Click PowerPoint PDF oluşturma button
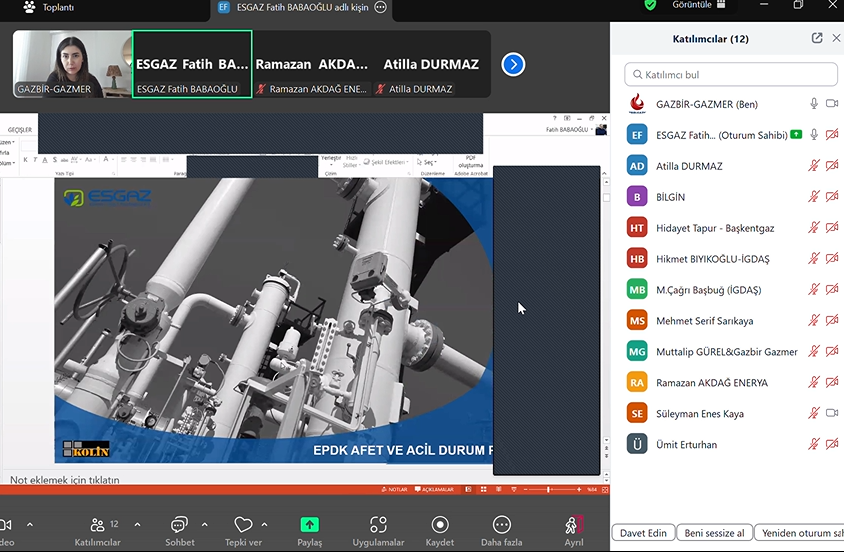The width and height of the screenshot is (844, 552). click(x=471, y=161)
